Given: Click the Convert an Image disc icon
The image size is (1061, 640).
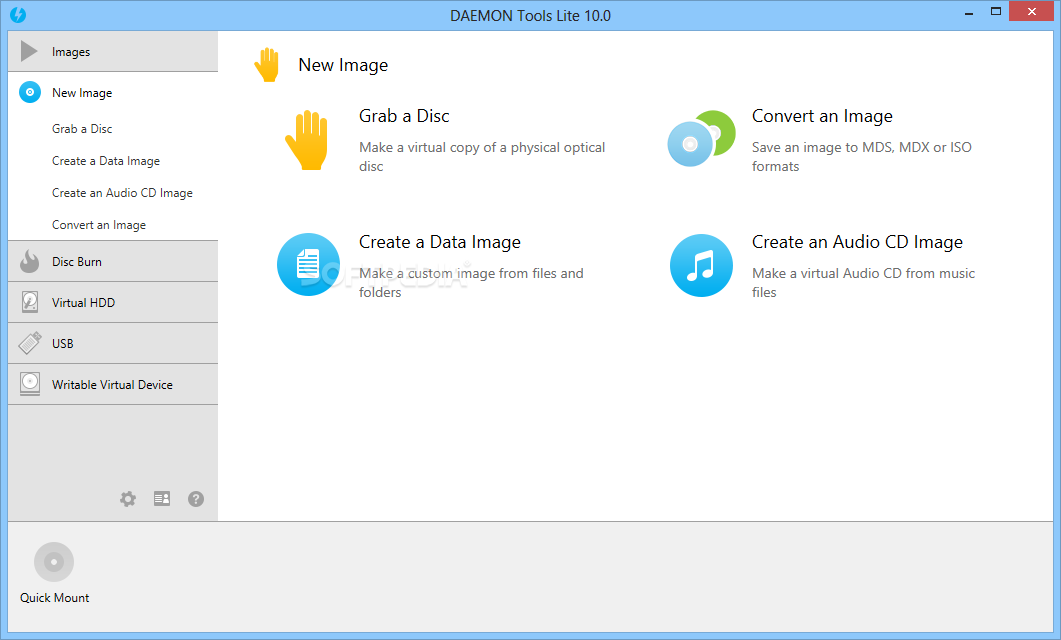Looking at the screenshot, I should click(x=700, y=140).
